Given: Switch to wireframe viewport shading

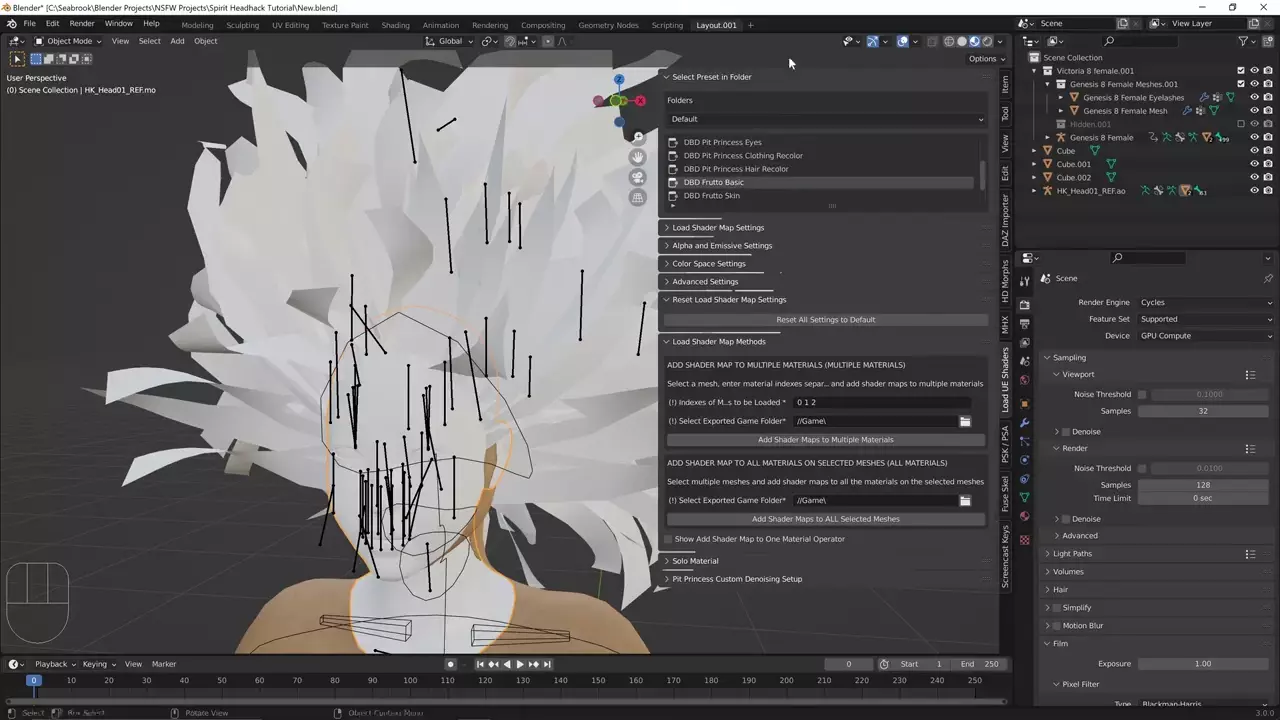Looking at the screenshot, I should point(950,41).
